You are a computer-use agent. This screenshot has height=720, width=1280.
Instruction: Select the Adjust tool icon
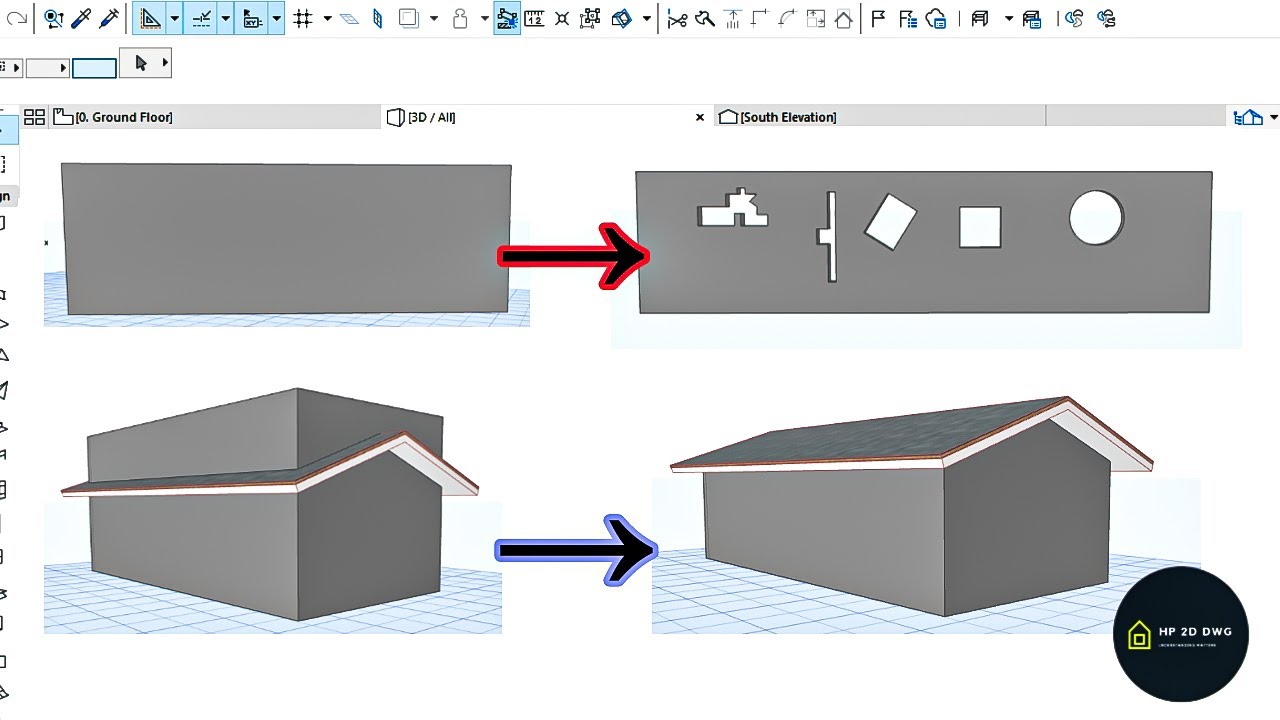(x=705, y=18)
